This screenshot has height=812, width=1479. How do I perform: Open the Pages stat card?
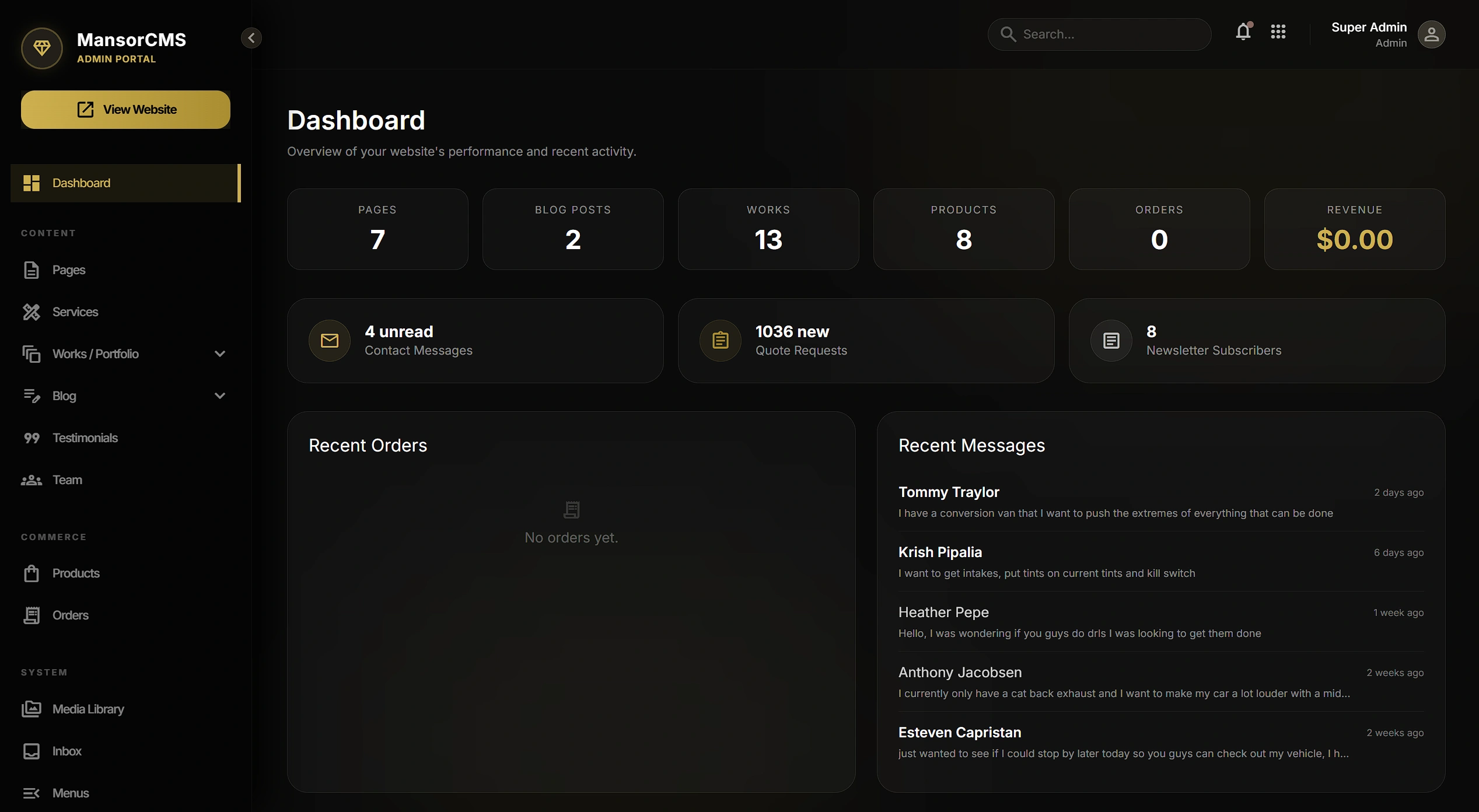point(377,229)
